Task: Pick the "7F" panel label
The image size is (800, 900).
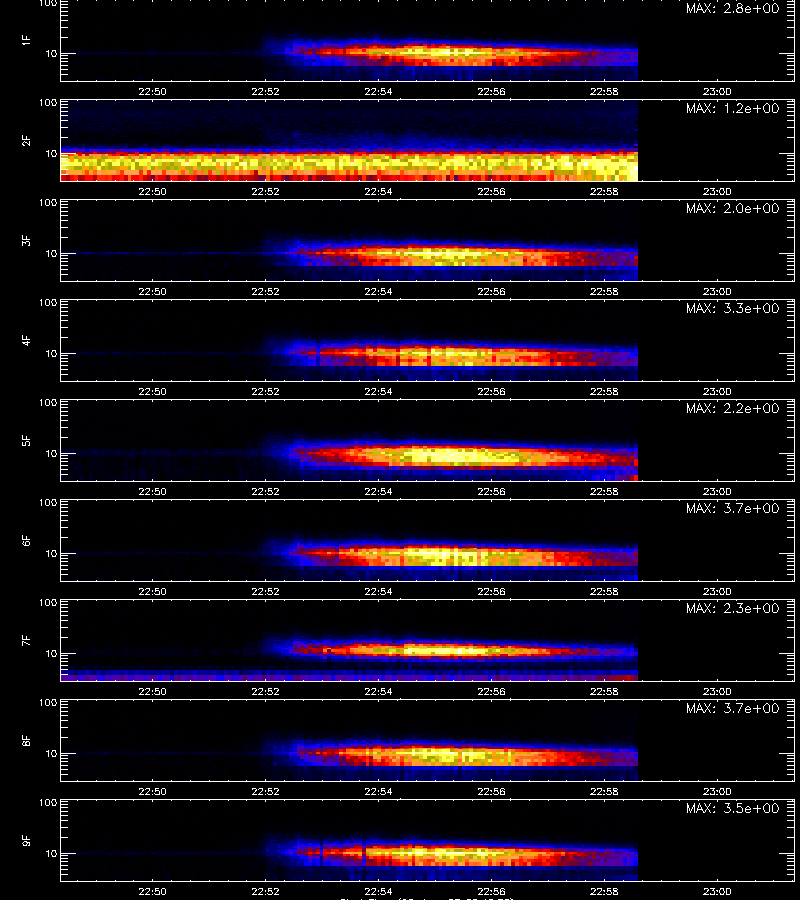Action: tap(26, 640)
